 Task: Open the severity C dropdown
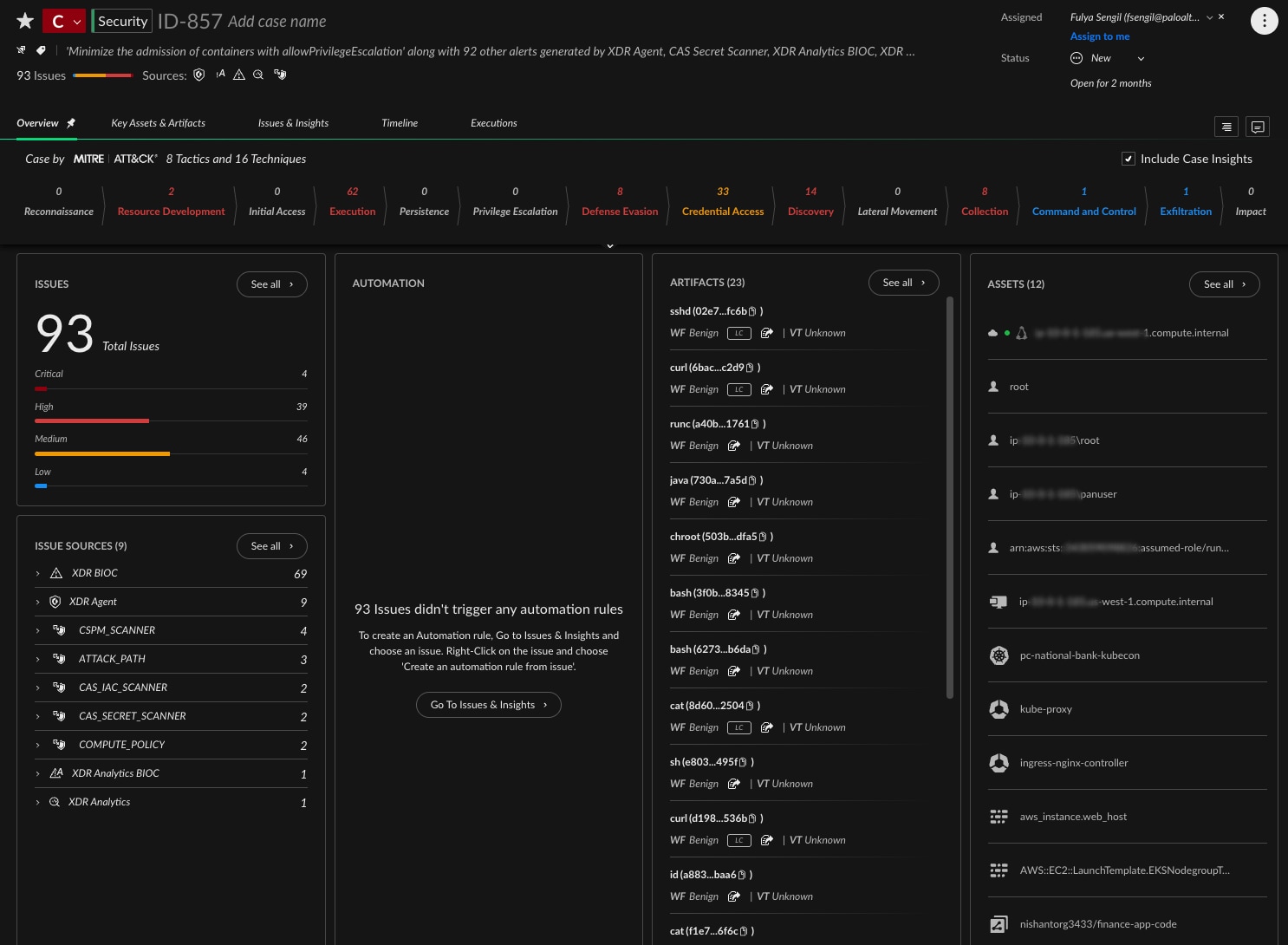pos(65,21)
